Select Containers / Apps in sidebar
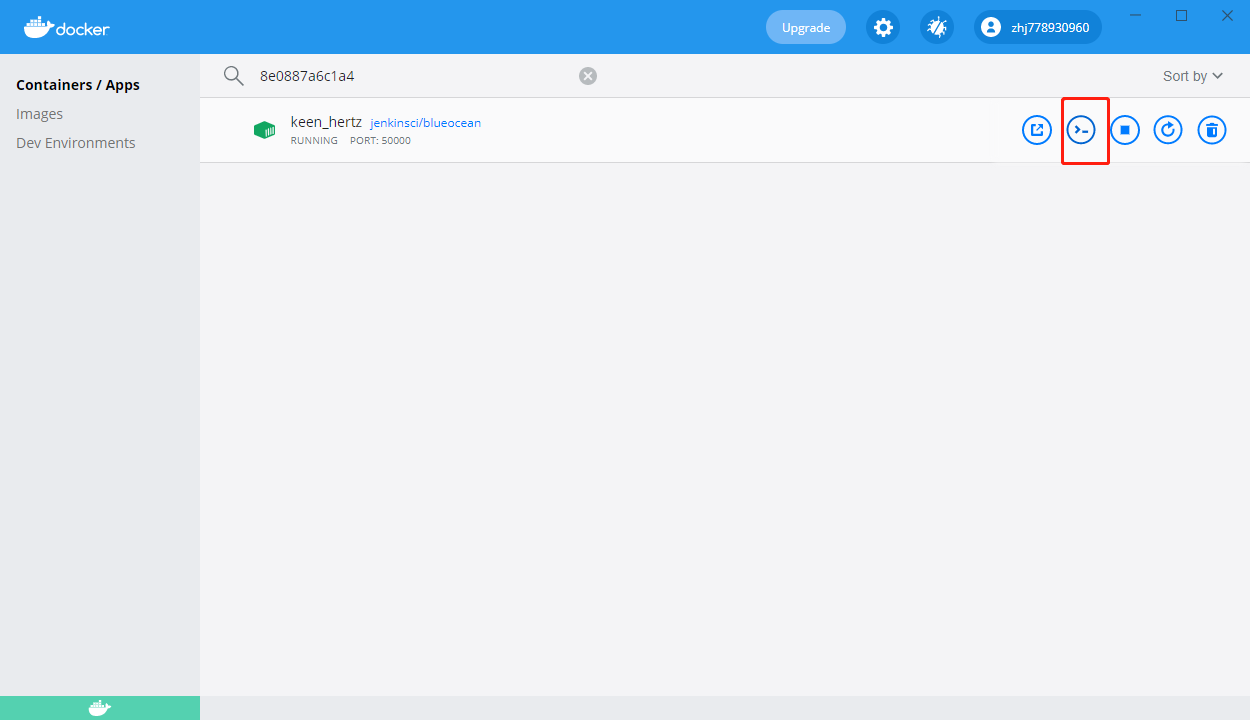This screenshot has height=720, width=1250. click(x=78, y=85)
